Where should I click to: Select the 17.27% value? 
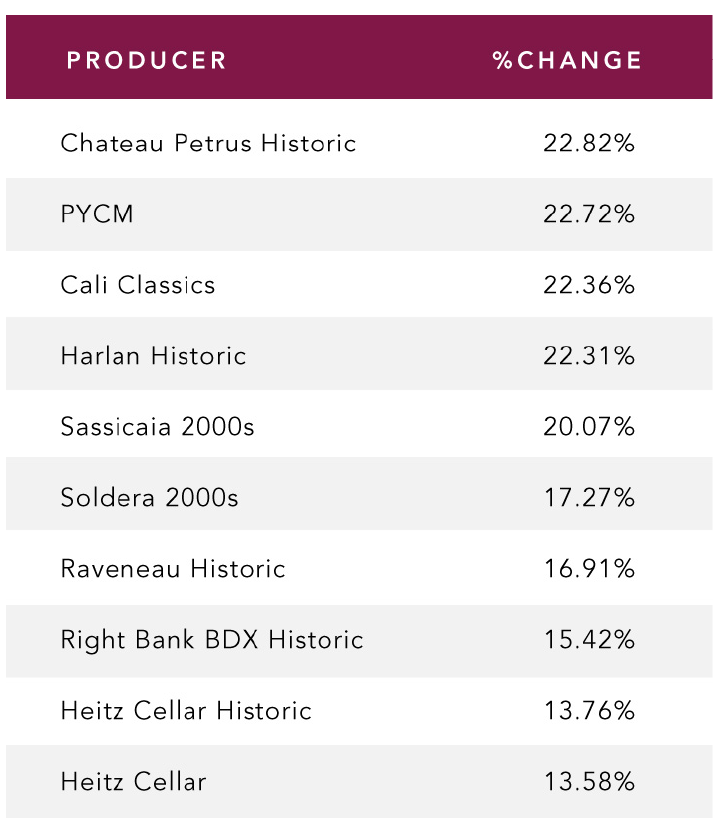(x=589, y=498)
